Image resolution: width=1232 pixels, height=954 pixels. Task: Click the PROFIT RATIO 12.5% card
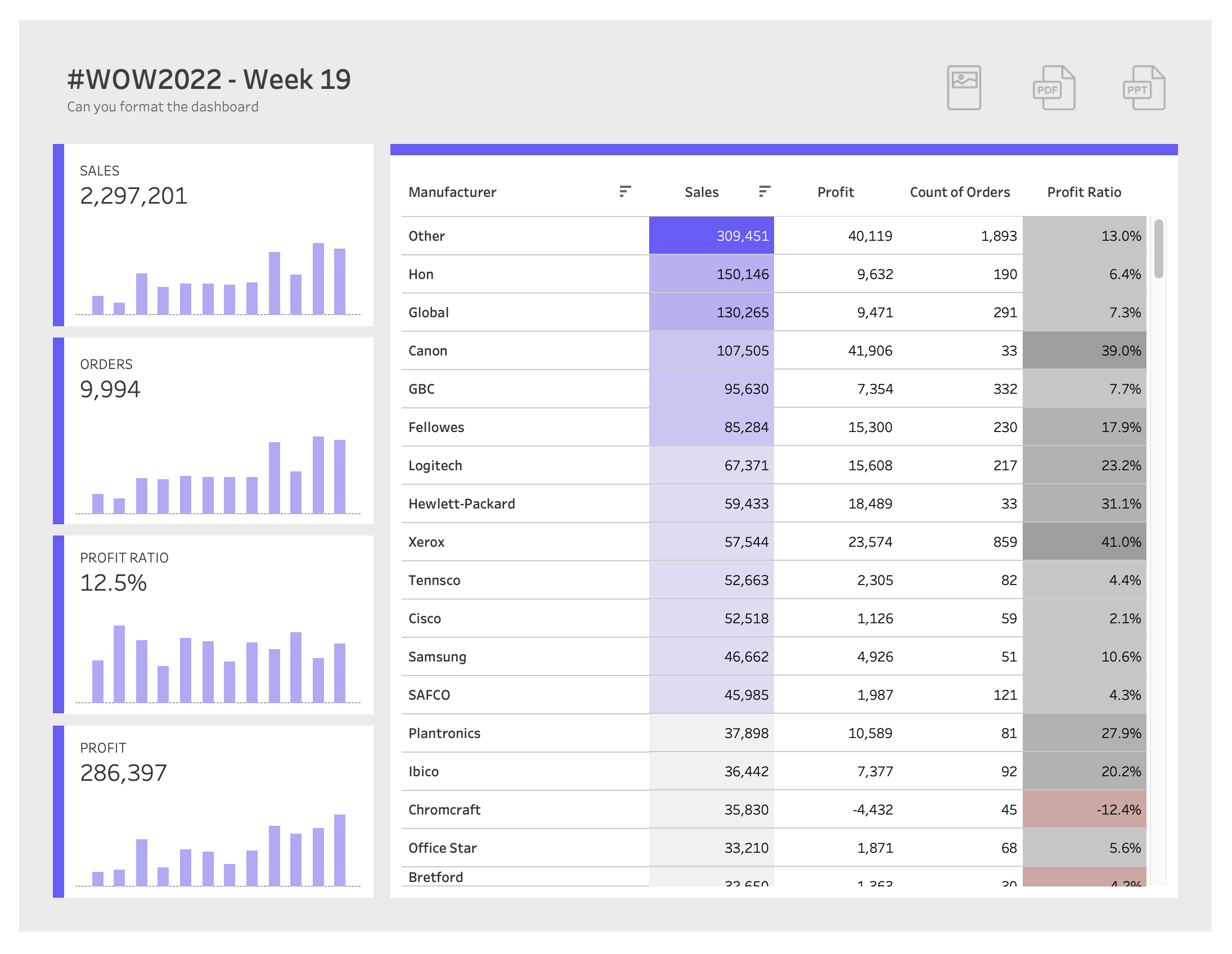[114, 583]
